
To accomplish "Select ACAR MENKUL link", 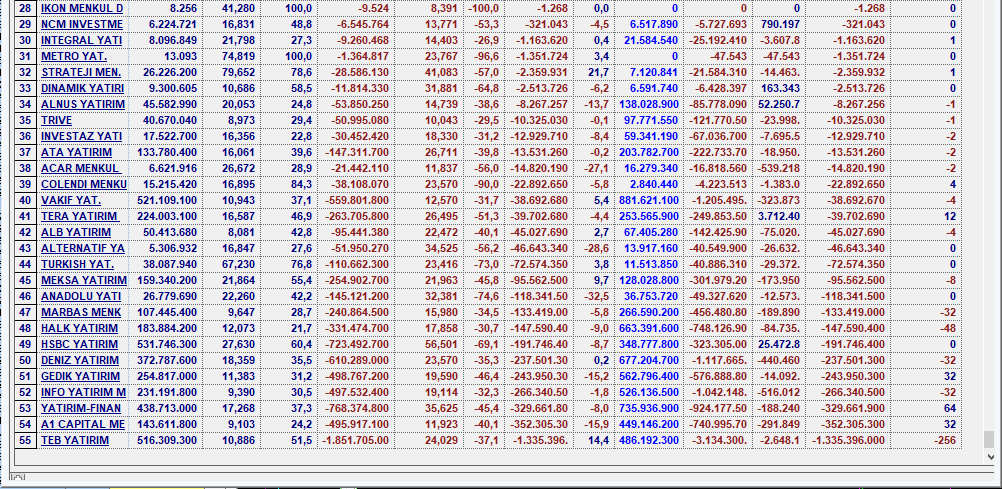I will point(81,168).
